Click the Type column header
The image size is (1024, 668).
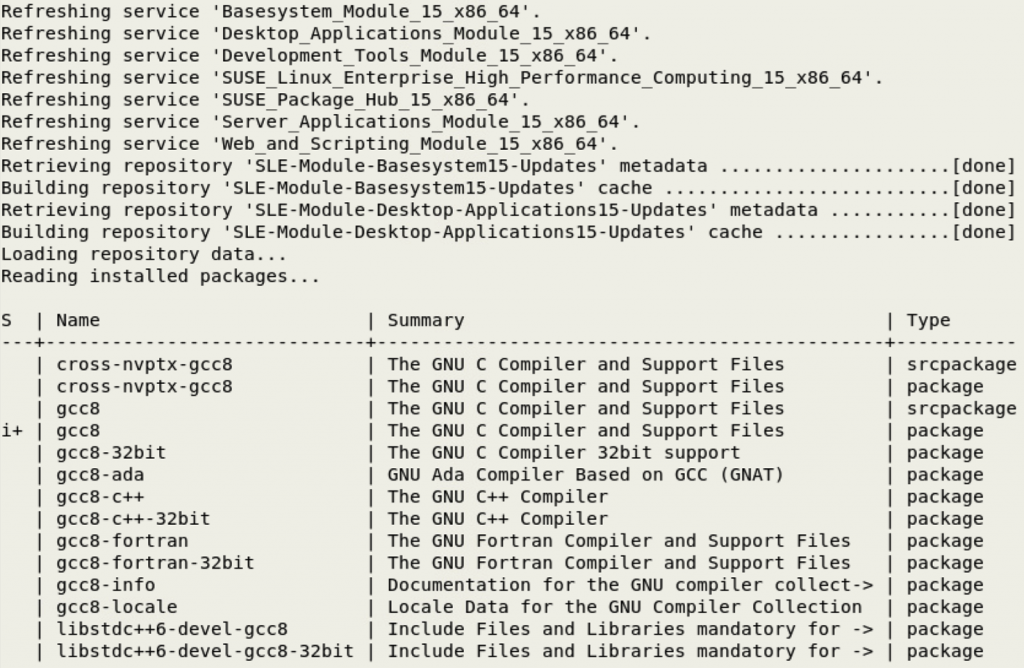coord(928,320)
